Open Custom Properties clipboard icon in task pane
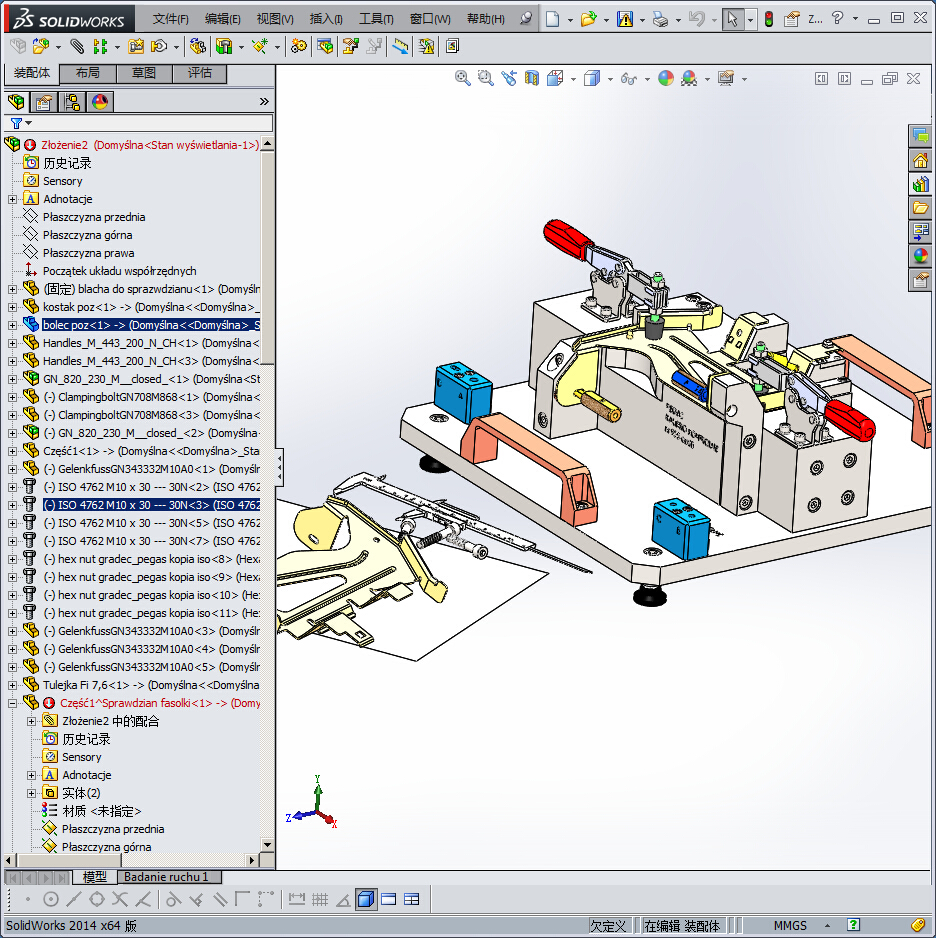936x938 pixels. click(x=920, y=280)
